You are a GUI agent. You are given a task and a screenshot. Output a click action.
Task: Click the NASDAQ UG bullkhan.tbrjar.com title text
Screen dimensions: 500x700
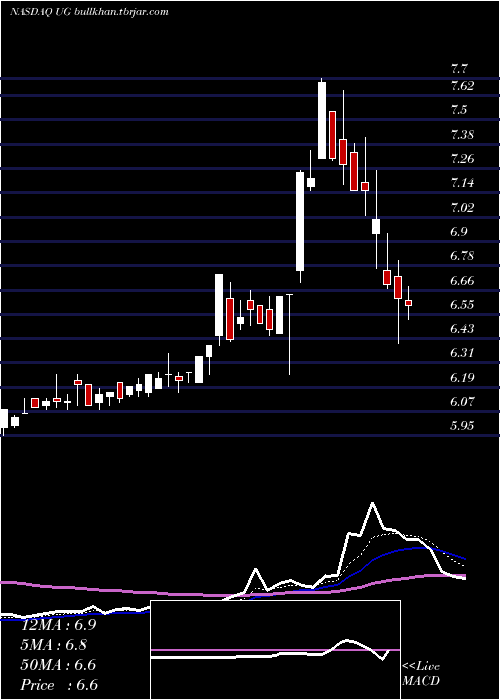tap(89, 12)
